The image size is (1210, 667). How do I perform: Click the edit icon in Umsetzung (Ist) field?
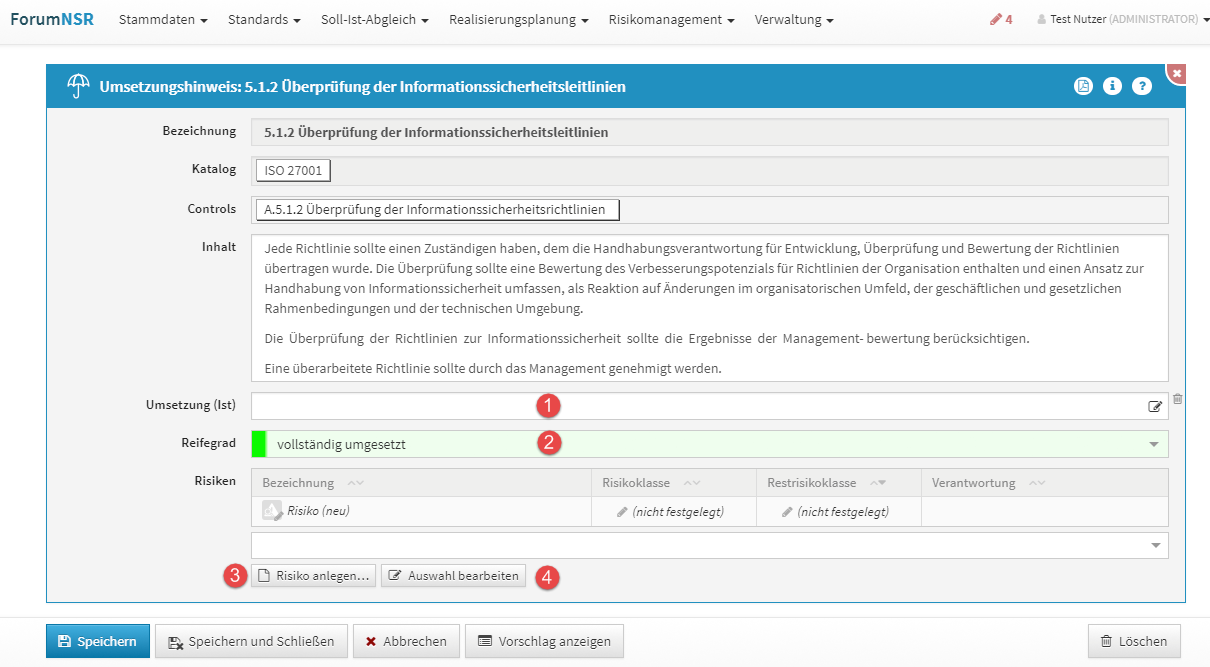(x=1155, y=407)
